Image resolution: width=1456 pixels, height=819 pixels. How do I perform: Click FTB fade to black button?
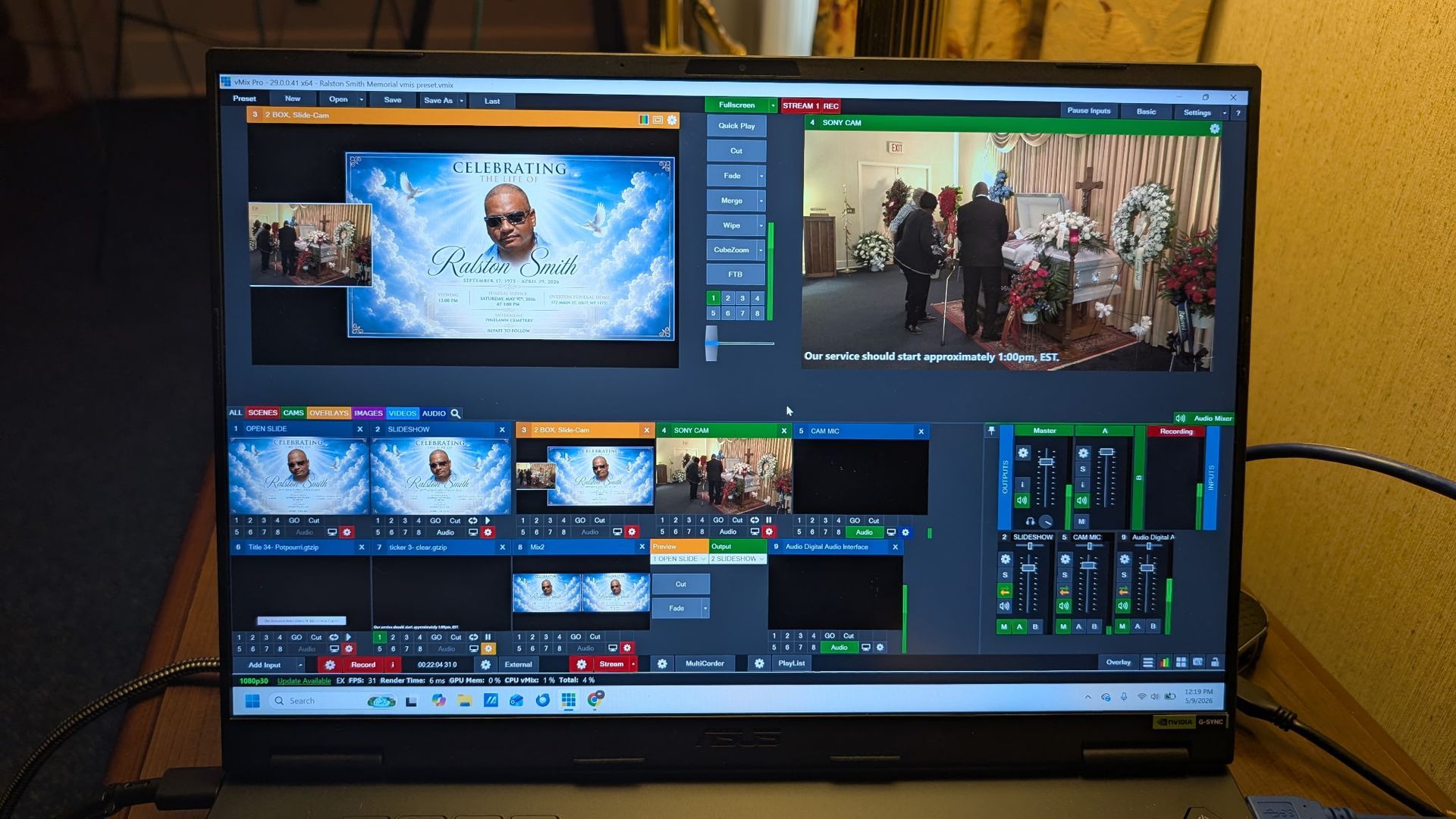pos(736,275)
